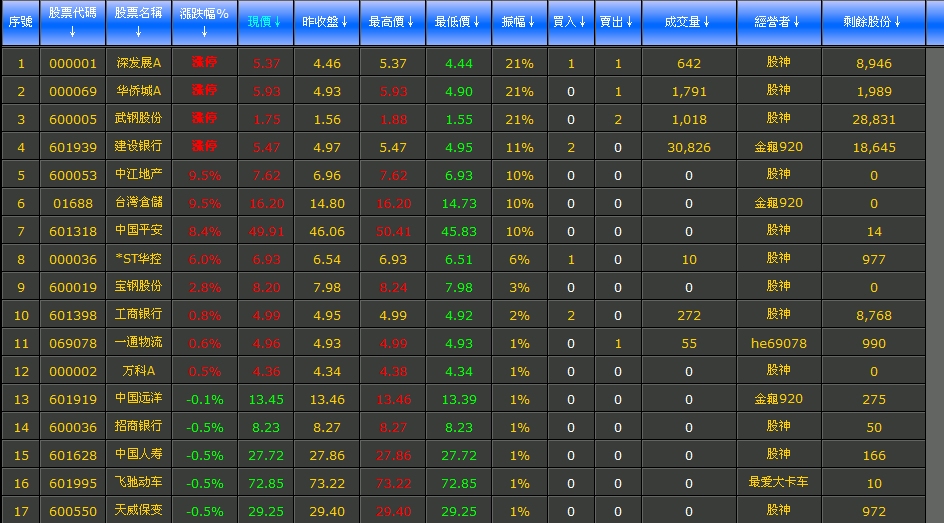
Task: Click 漲停 status for 深发展A
Action: point(204,62)
